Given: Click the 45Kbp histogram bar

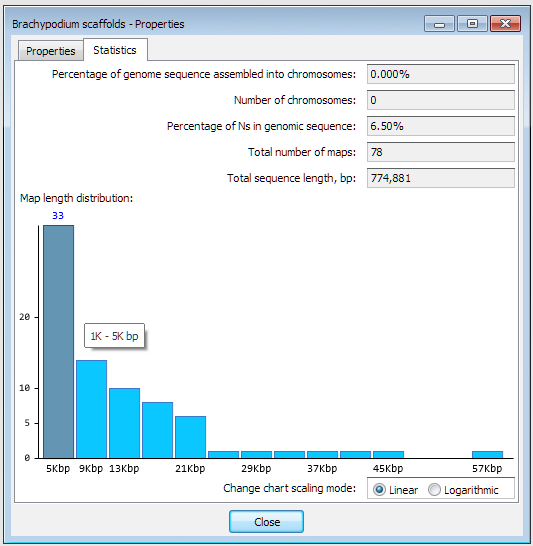Looking at the screenshot, I should click(389, 454).
